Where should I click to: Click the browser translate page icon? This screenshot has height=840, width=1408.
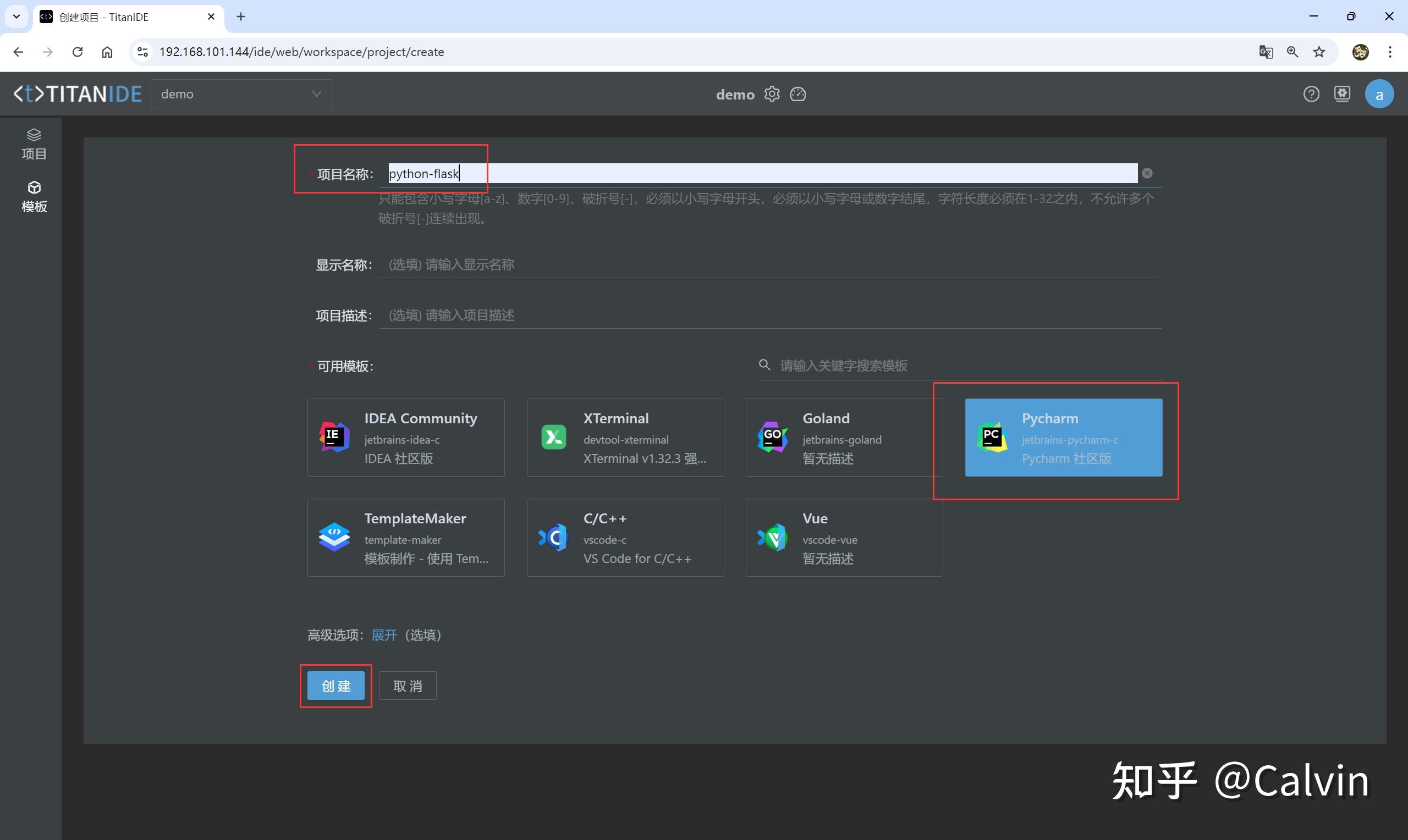(1266, 52)
